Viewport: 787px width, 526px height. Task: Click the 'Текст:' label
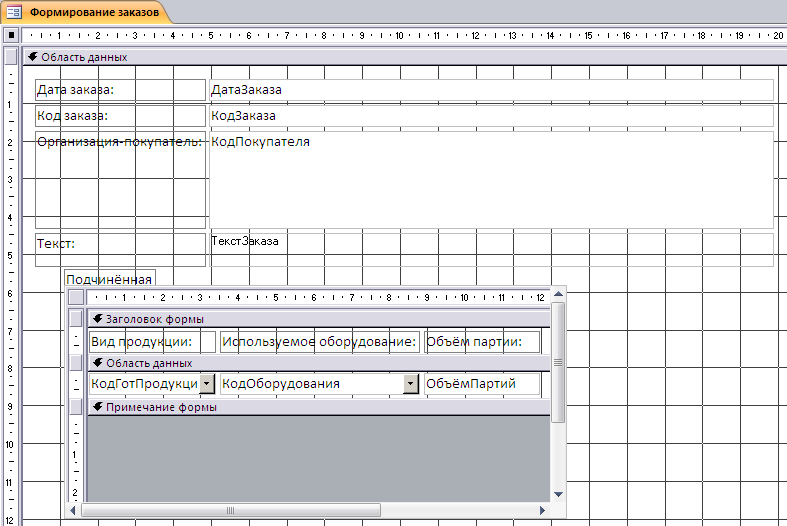coord(120,249)
